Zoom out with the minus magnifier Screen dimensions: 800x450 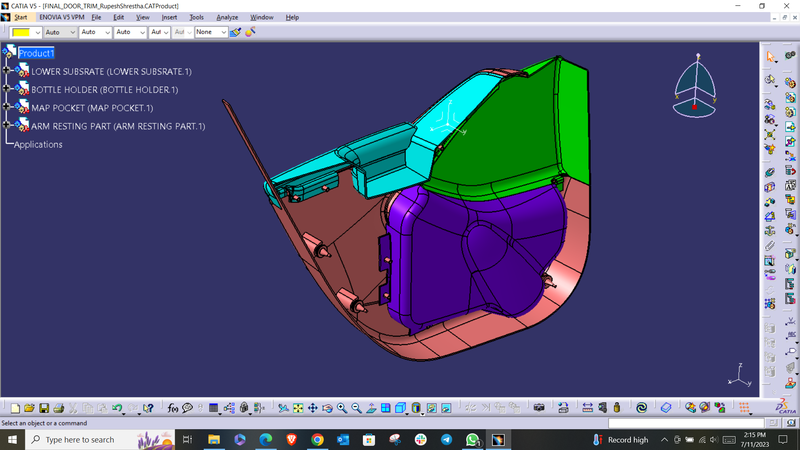(356, 408)
